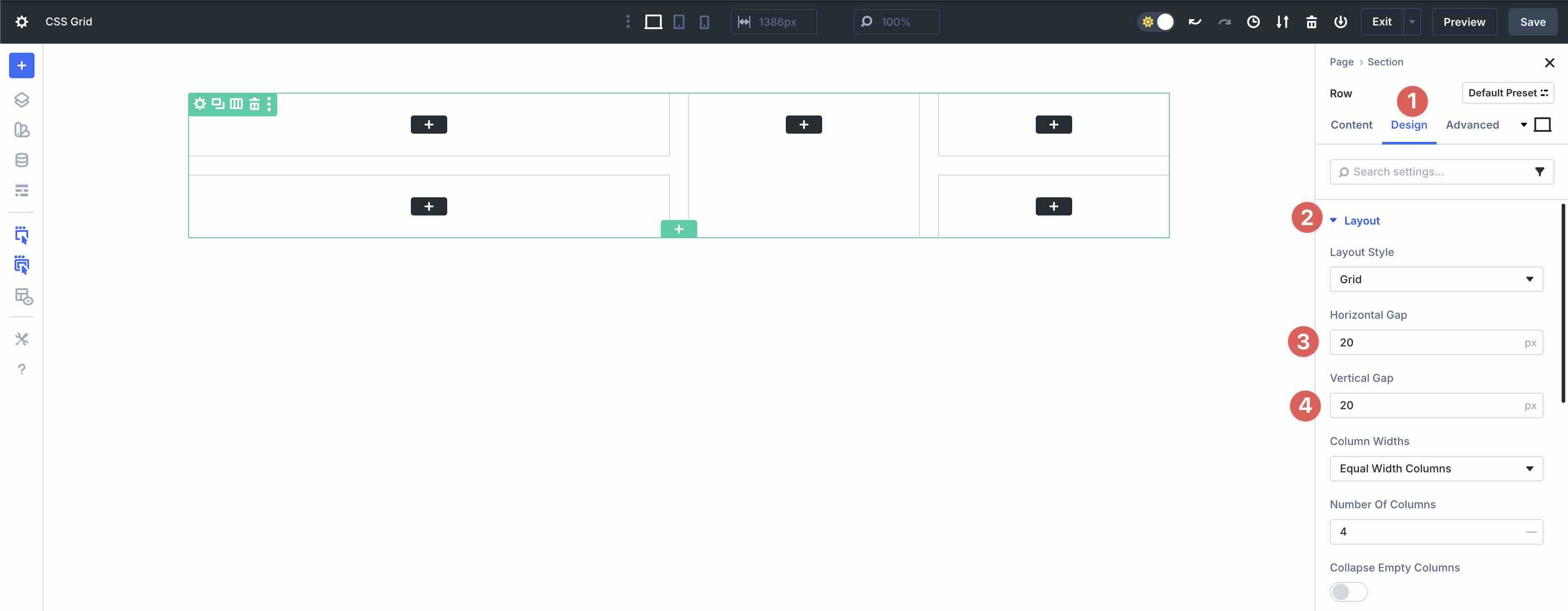
Task: Open the Structure/Layers panel icon
Action: [21, 99]
